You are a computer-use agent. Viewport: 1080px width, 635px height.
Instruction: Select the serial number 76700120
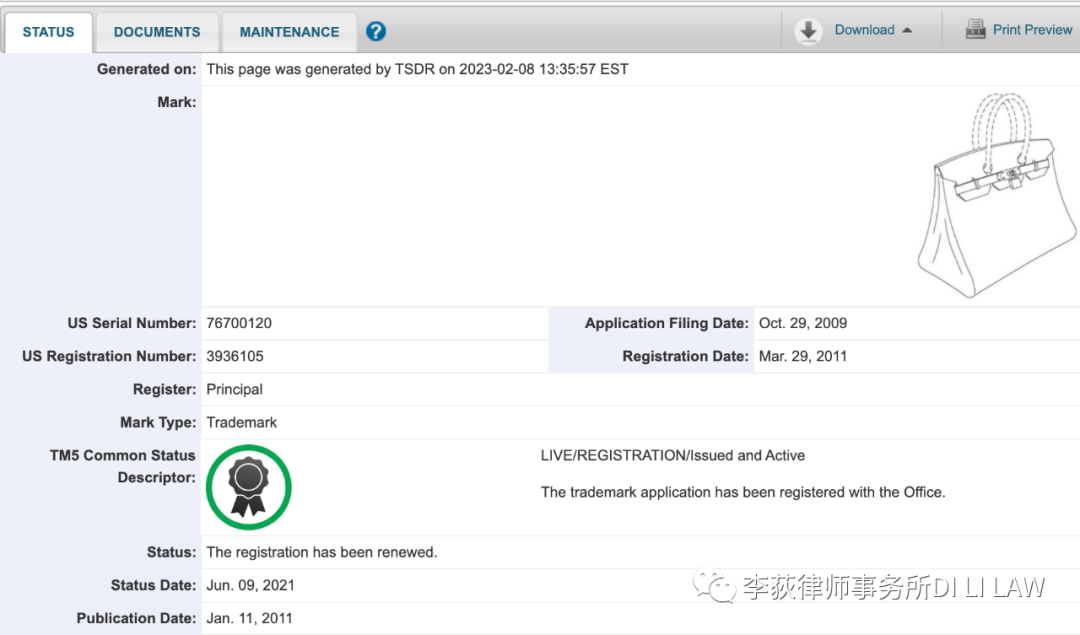(239, 323)
